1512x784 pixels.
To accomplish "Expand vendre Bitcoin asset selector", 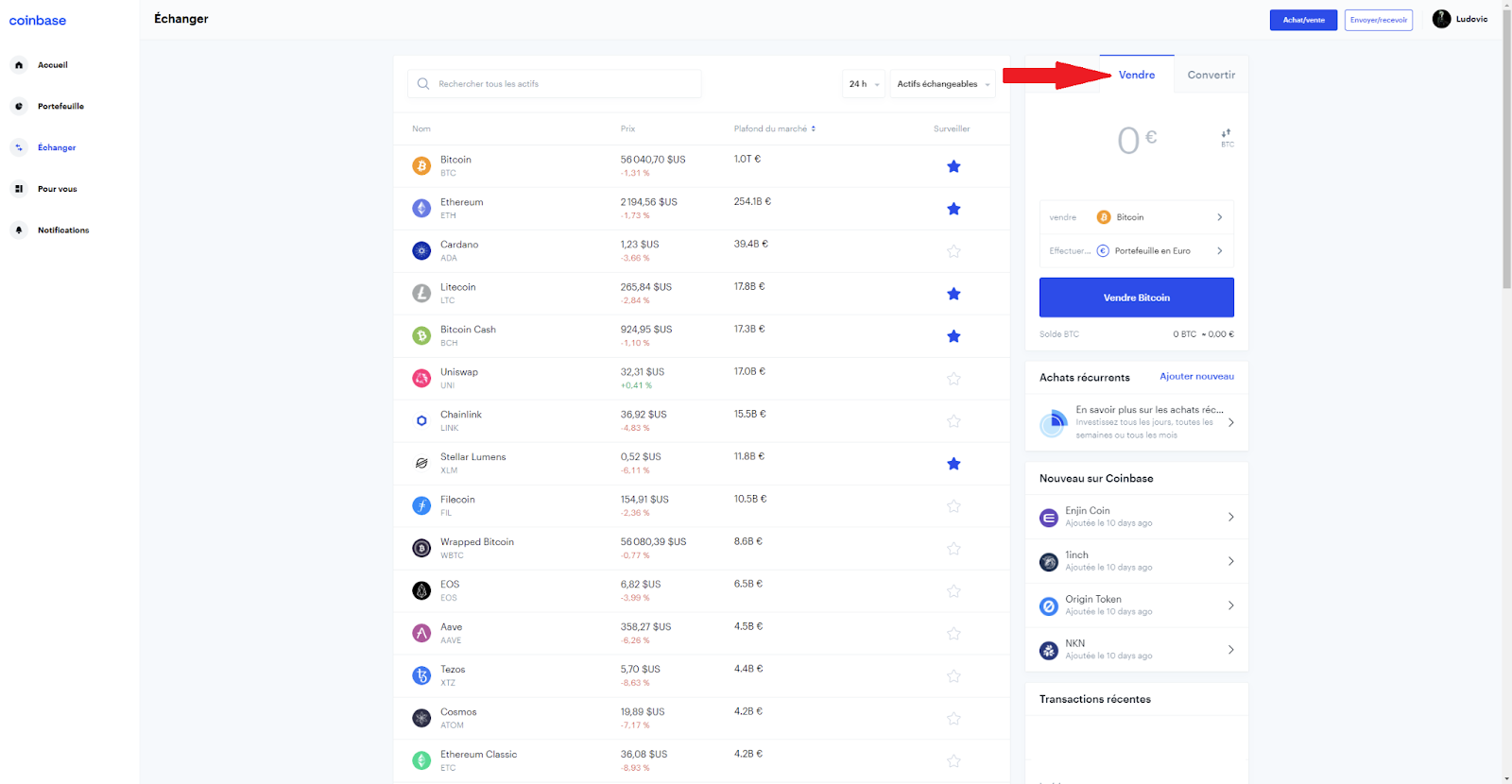I will click(1137, 217).
